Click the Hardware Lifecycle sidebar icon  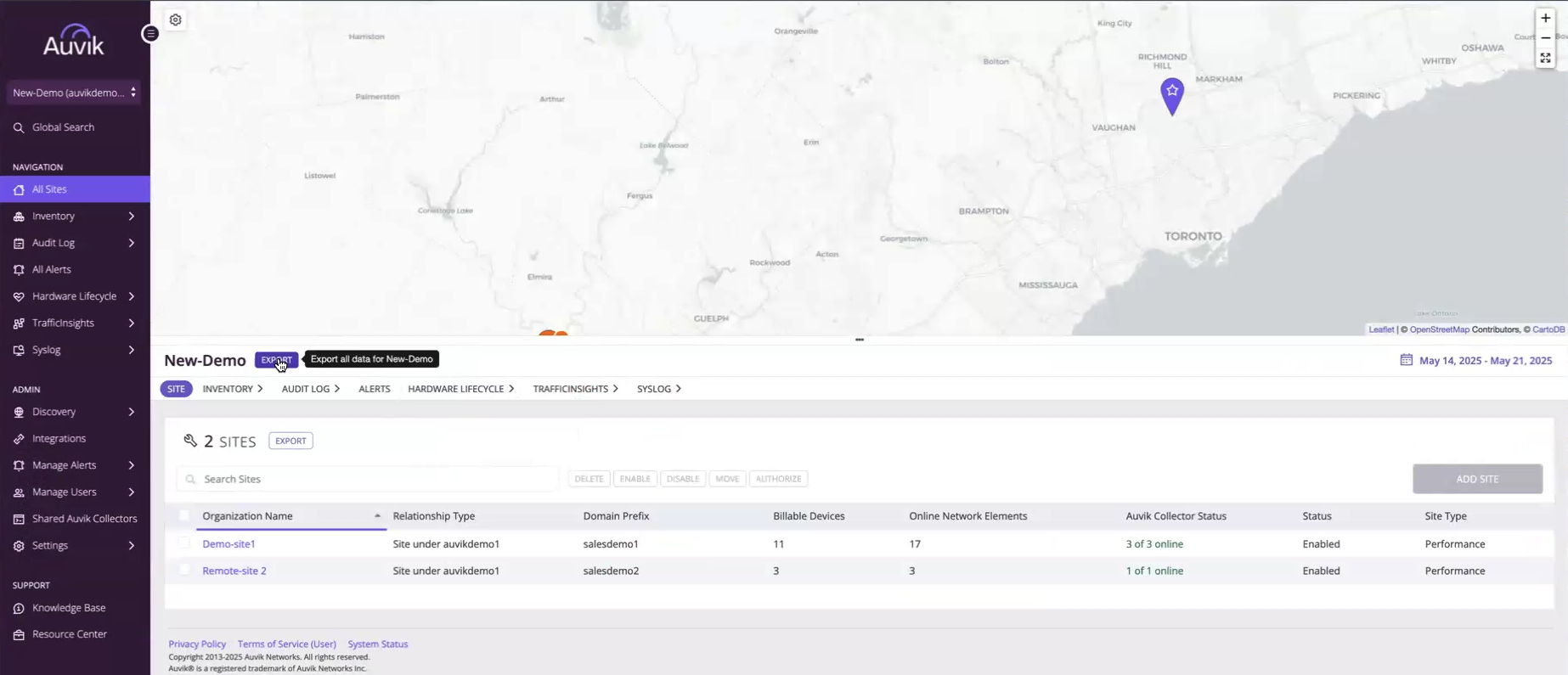(19, 296)
